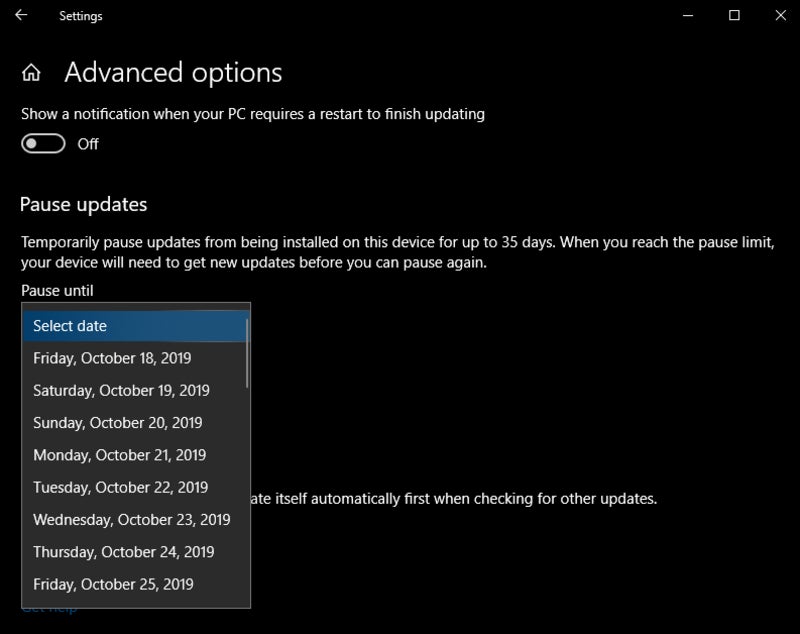Image resolution: width=800 pixels, height=634 pixels.
Task: Open the partially hidden Get help link
Action: pos(49,610)
